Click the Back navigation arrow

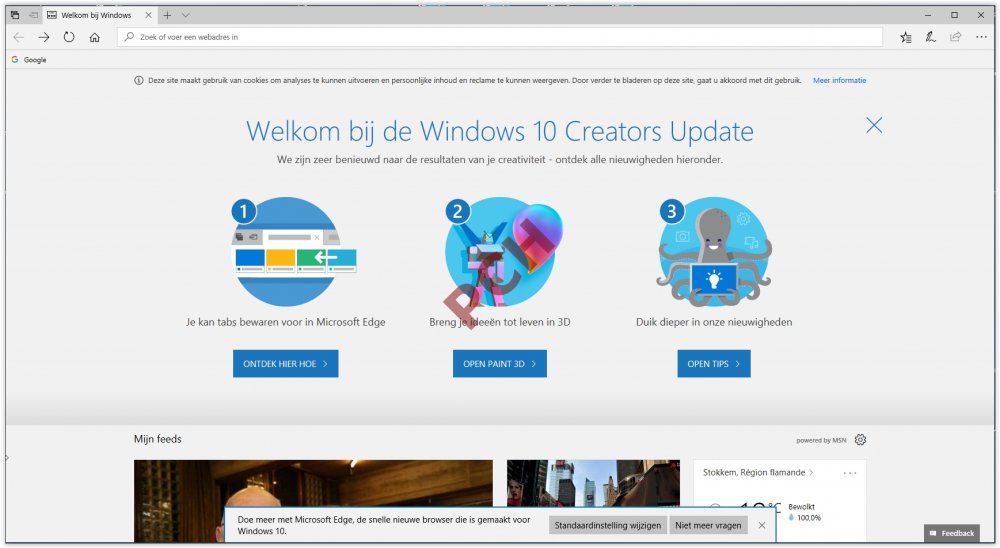[18, 37]
